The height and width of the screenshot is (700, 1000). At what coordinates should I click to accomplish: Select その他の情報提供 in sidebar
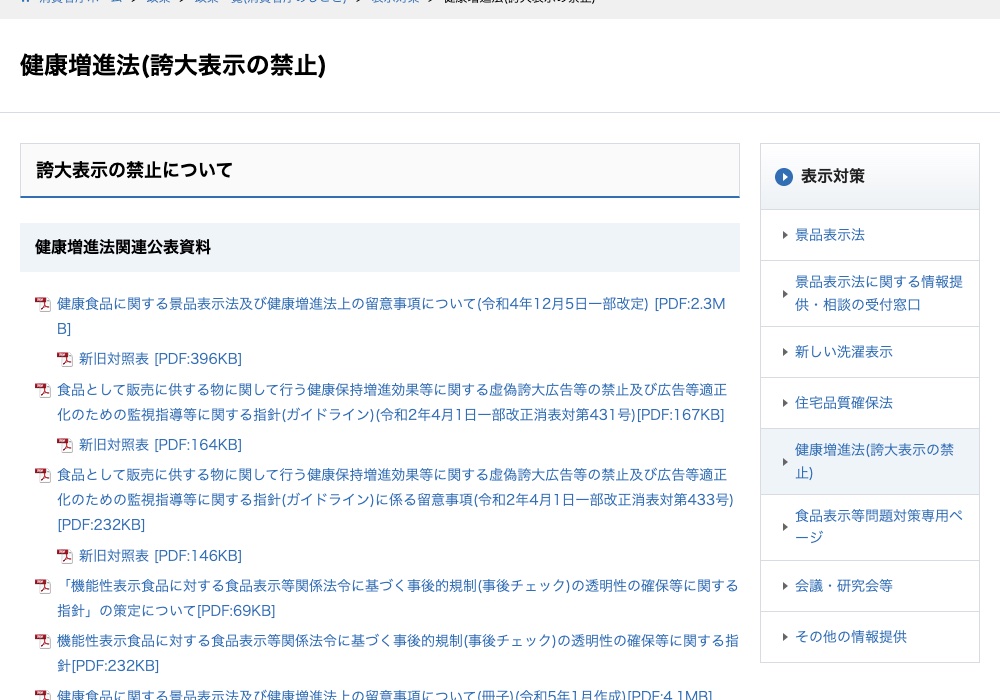click(x=850, y=637)
